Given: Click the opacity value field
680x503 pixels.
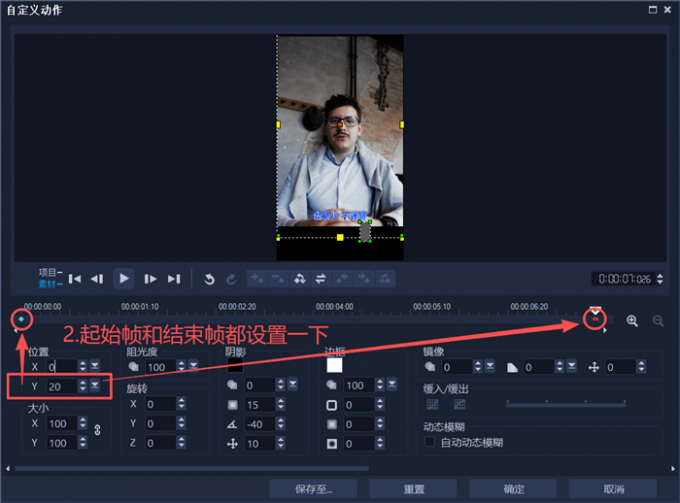Looking at the screenshot, I should [x=161, y=367].
